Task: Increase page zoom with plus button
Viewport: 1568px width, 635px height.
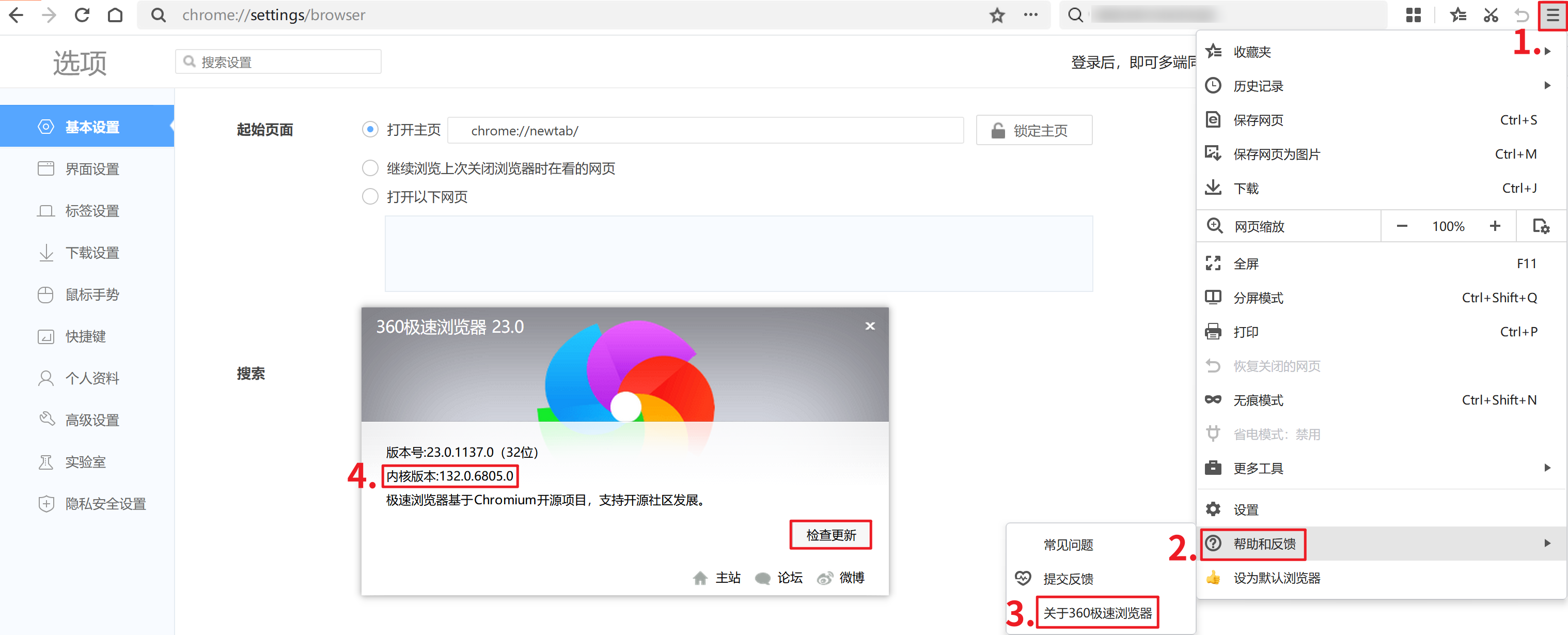Action: [1494, 226]
